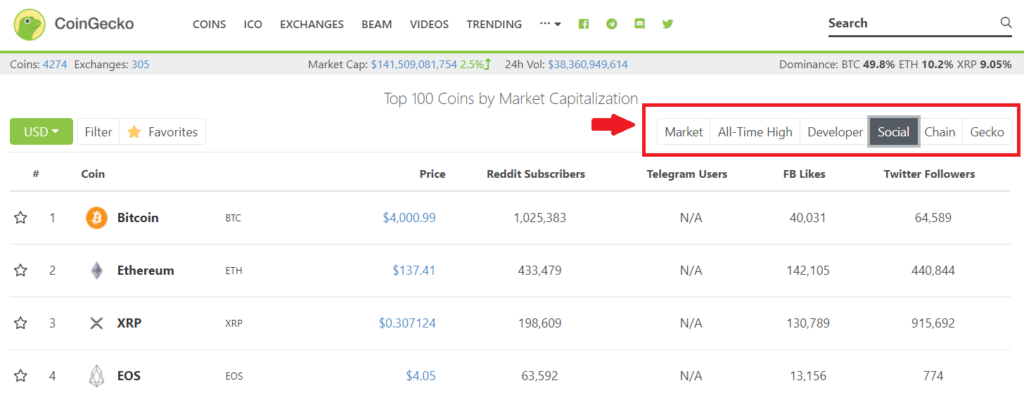Image resolution: width=1024 pixels, height=402 pixels.
Task: Sort by FB Likes column
Action: click(804, 174)
